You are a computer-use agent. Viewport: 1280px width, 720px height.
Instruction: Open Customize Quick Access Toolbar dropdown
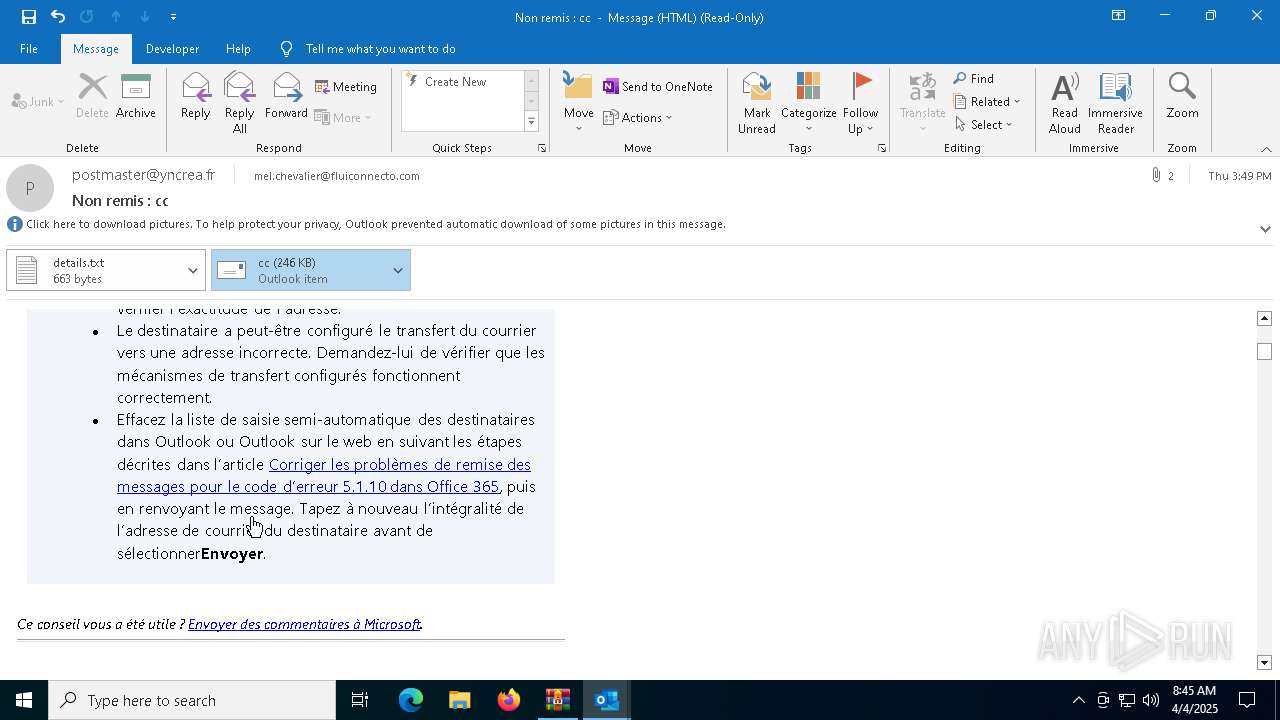click(173, 17)
